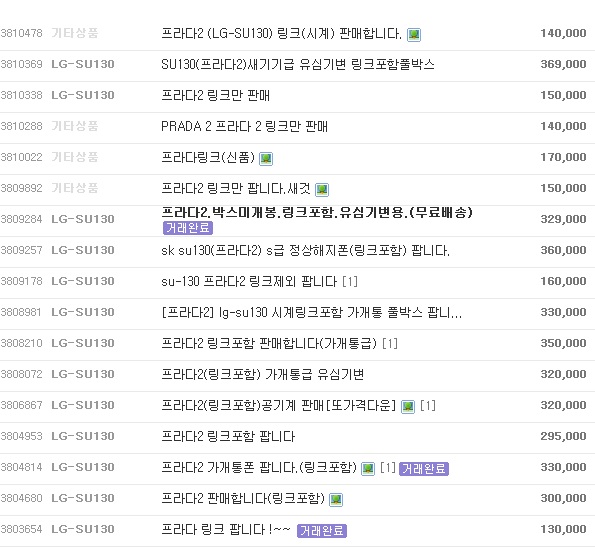The width and height of the screenshot is (595, 548).
Task: Click picture icon beside 프라다2 판매합니다(링크포함)
Action: (x=336, y=500)
